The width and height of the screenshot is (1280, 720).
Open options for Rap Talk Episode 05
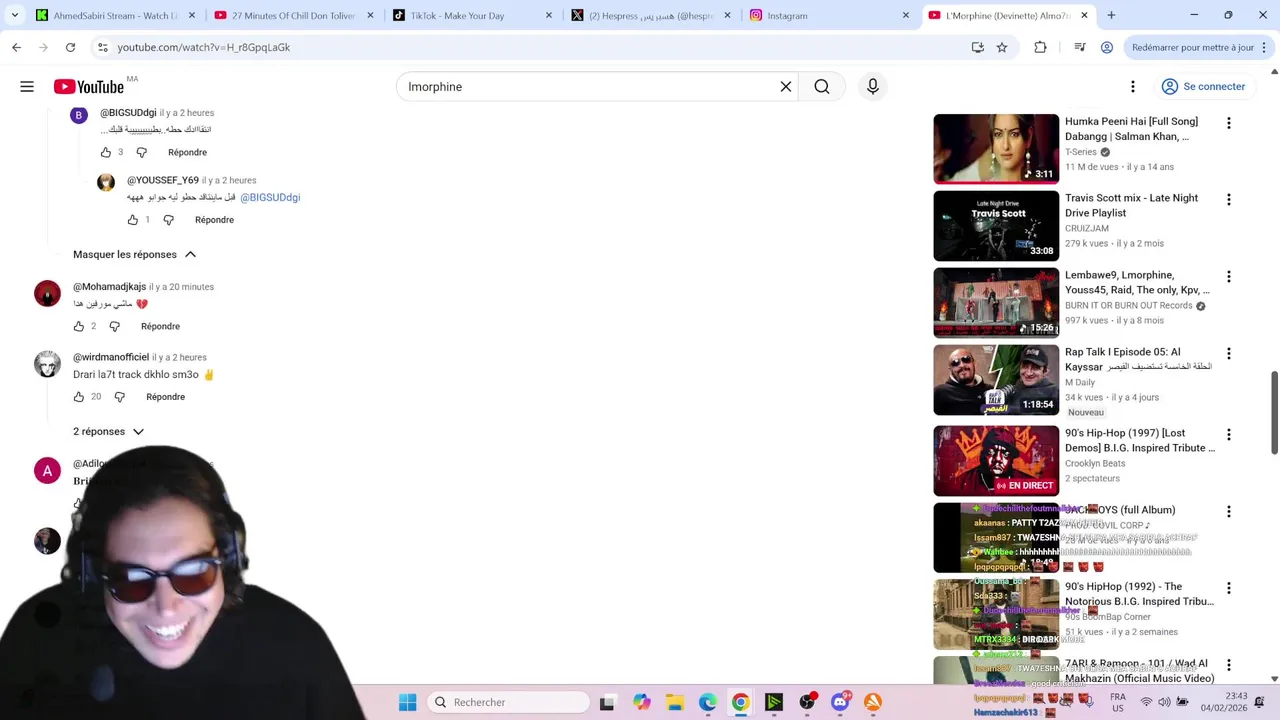click(1229, 353)
